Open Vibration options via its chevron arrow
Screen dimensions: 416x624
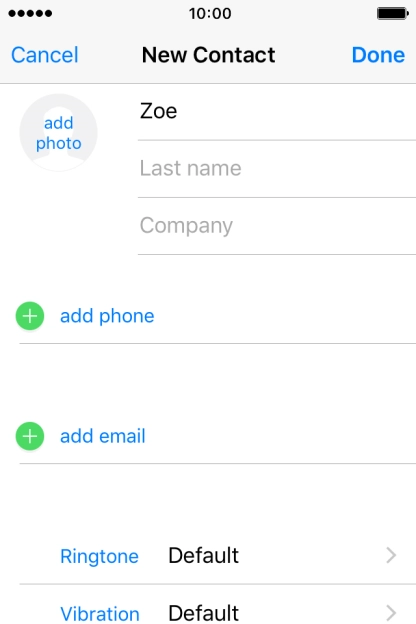(391, 613)
